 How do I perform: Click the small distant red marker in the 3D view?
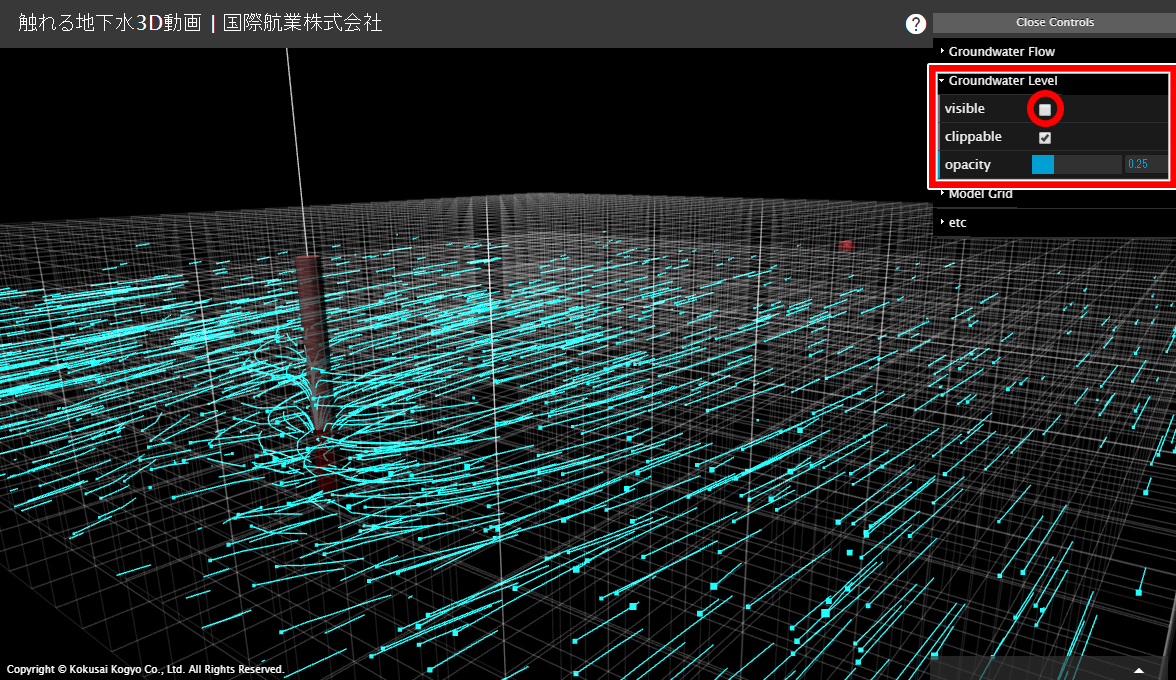point(846,245)
